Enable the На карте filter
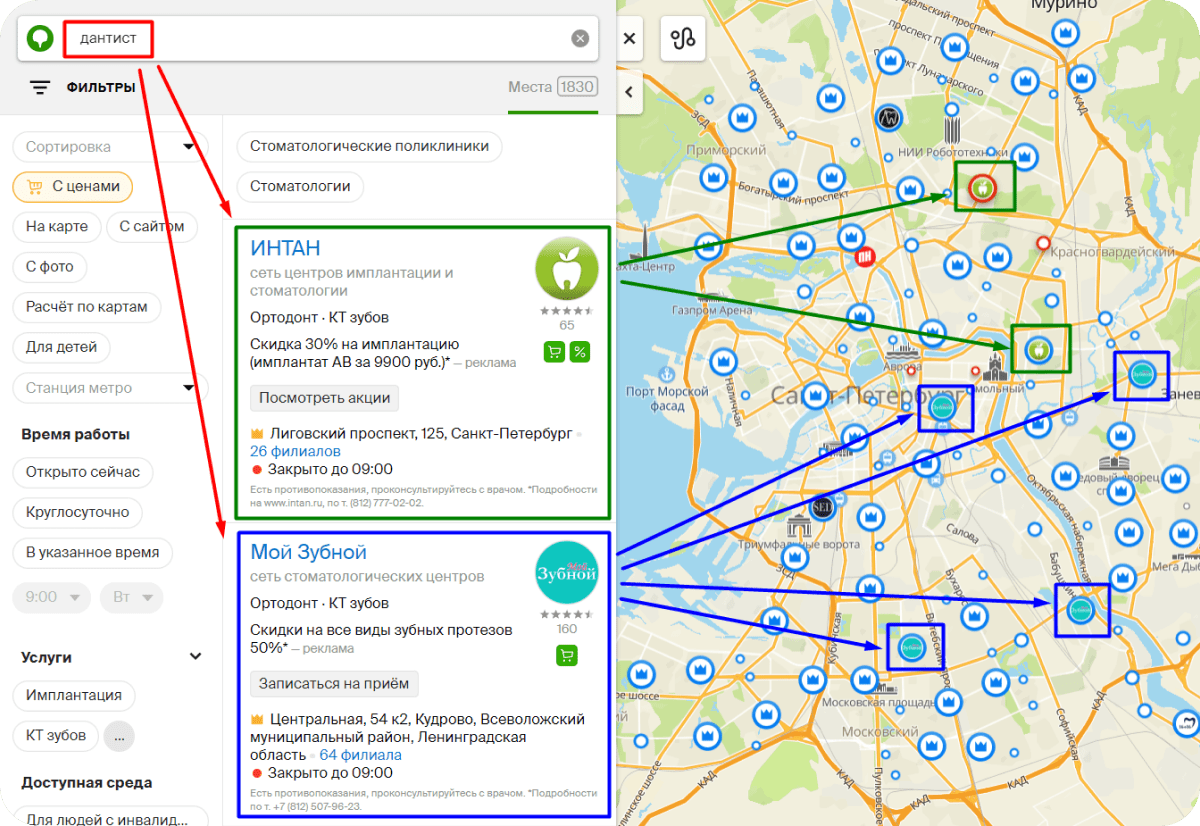Screen dimensions: 1200x826 coord(57,226)
